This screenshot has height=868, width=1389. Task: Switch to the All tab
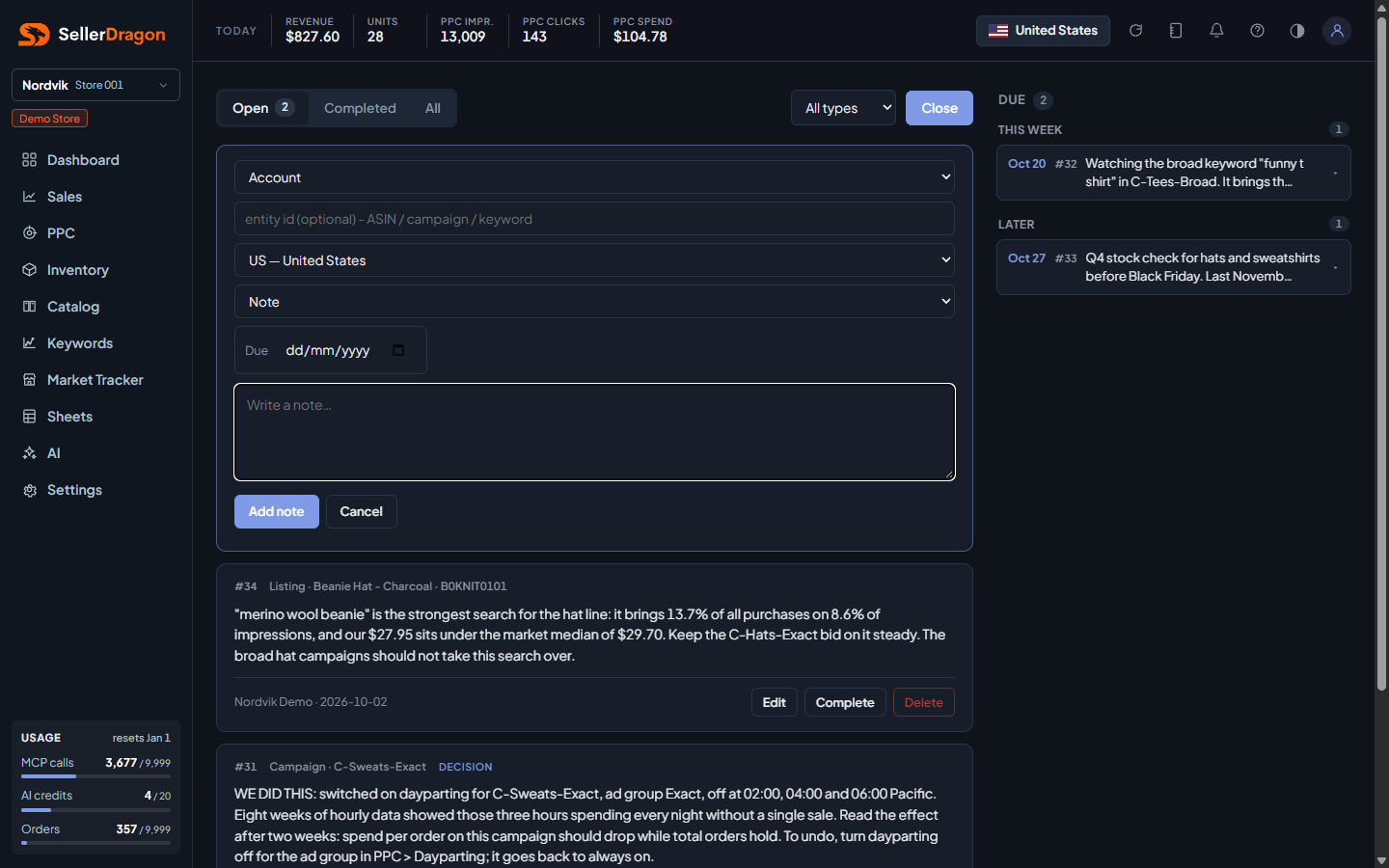point(433,108)
